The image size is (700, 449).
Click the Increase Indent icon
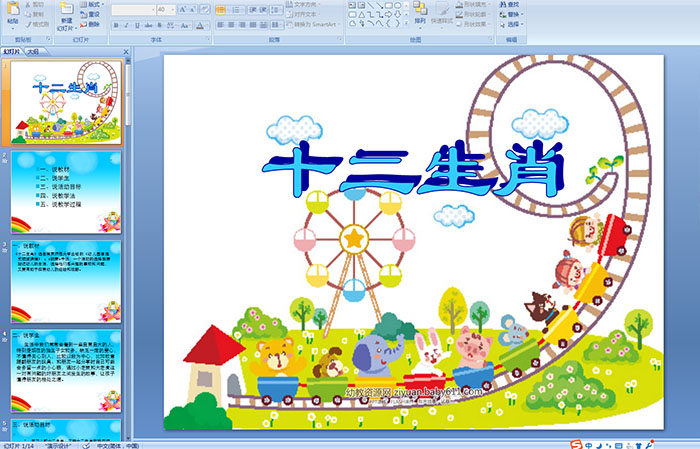pos(263,10)
